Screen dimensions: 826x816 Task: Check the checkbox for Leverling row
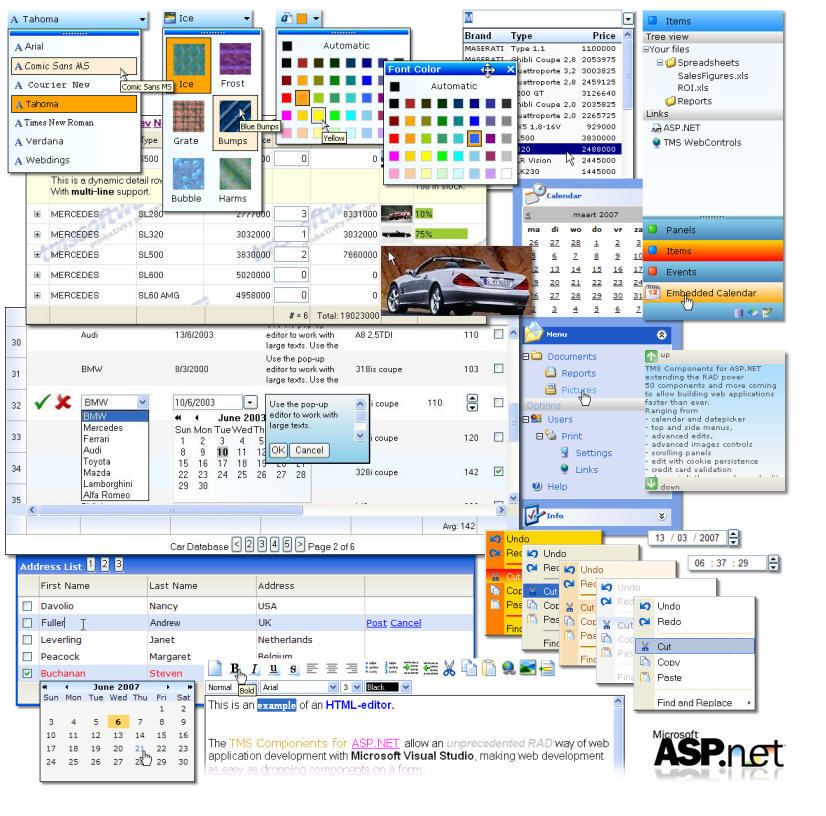click(x=27, y=640)
